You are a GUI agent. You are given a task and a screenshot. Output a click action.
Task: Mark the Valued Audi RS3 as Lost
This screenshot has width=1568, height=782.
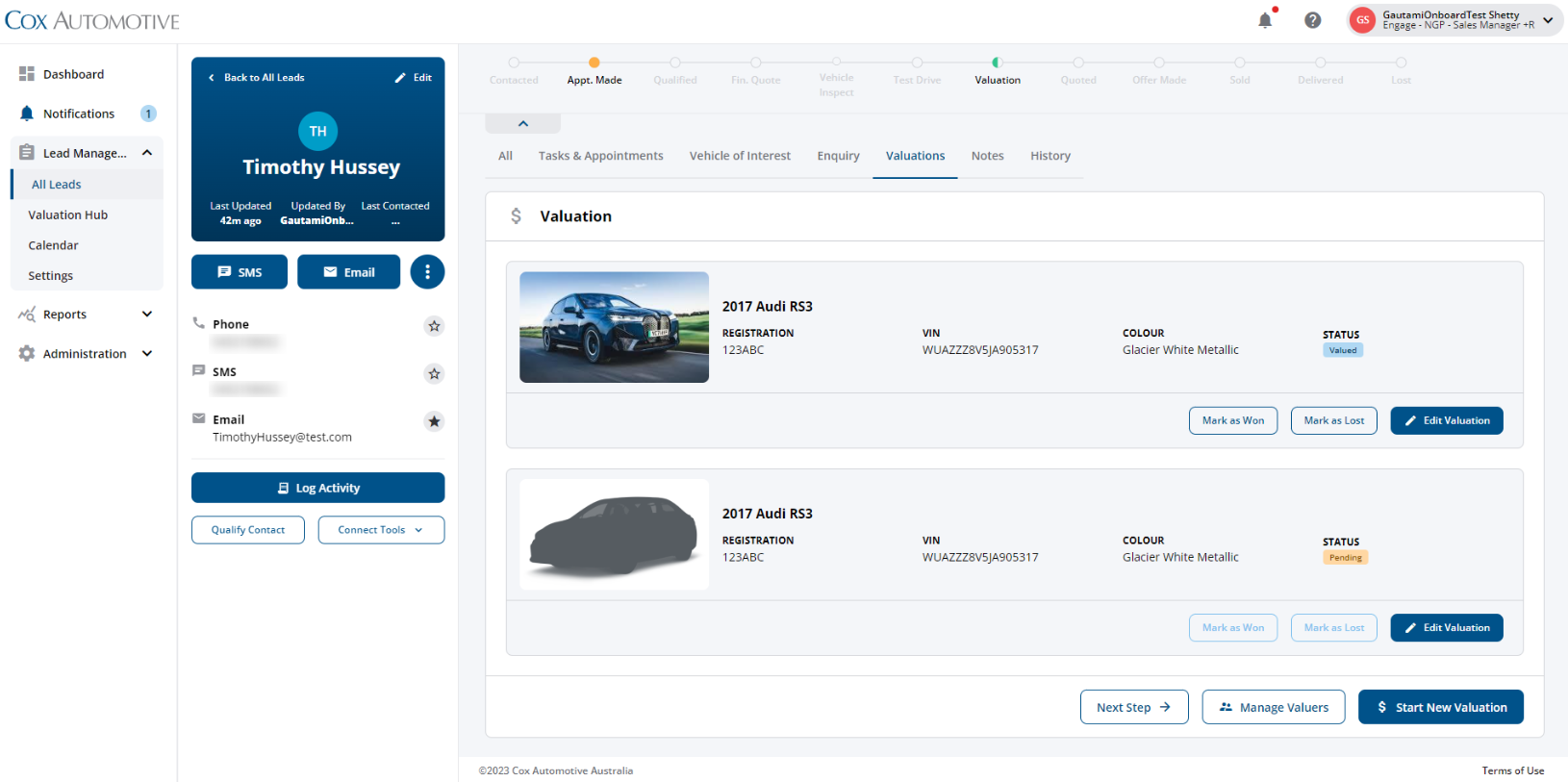[1334, 421]
